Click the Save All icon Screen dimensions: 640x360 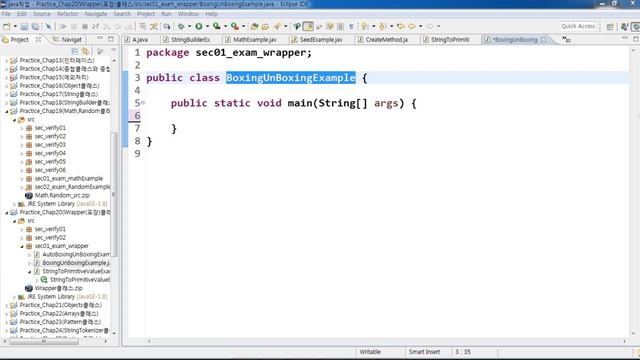pos(36,27)
